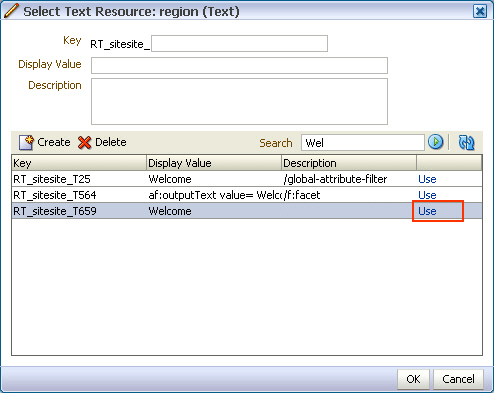
Task: Click Use link for RT_sitesite_T25
Action: (427, 179)
